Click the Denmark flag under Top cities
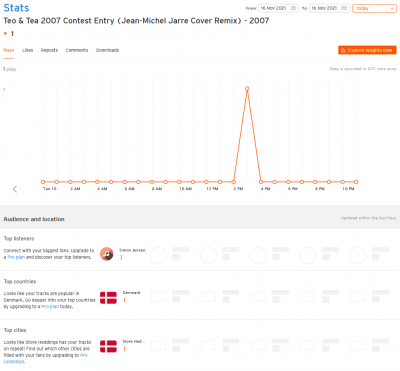This screenshot has width=400, height=371. pos(108,346)
